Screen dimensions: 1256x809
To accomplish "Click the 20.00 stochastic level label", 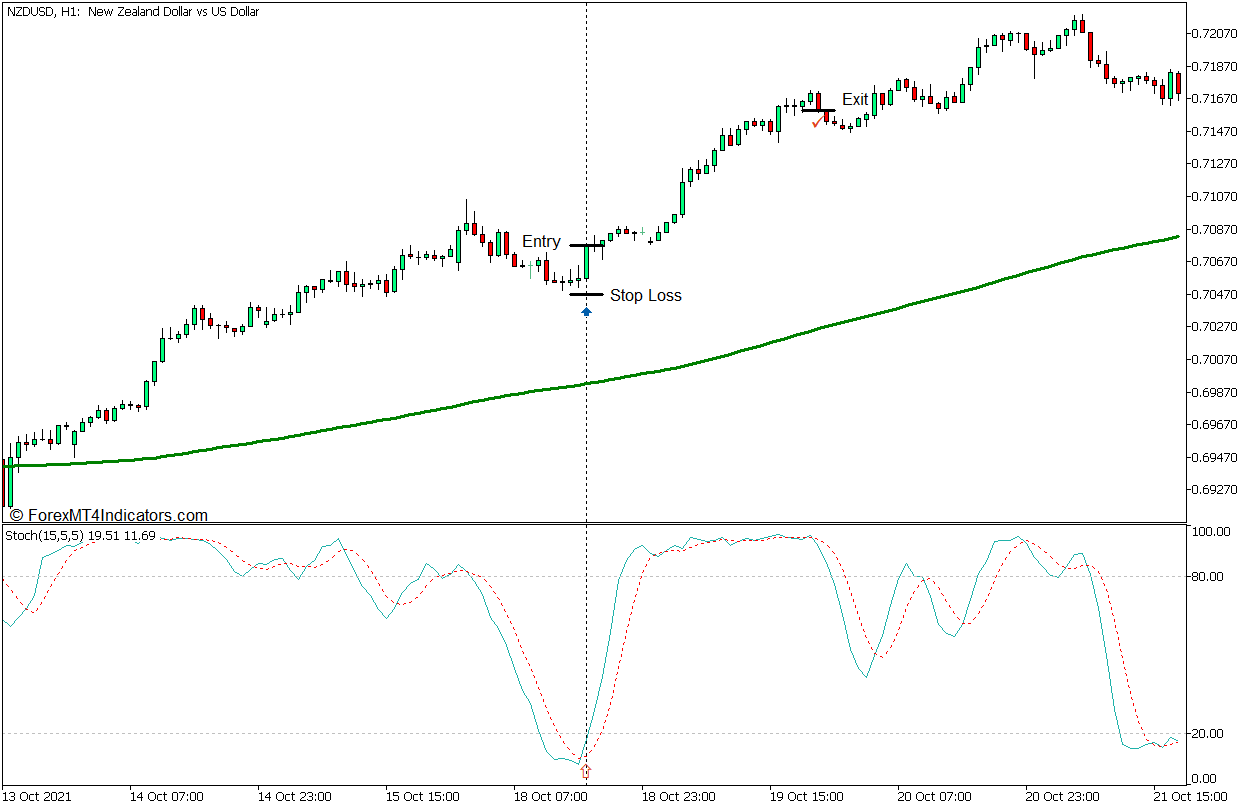I will pyautogui.click(x=1209, y=734).
